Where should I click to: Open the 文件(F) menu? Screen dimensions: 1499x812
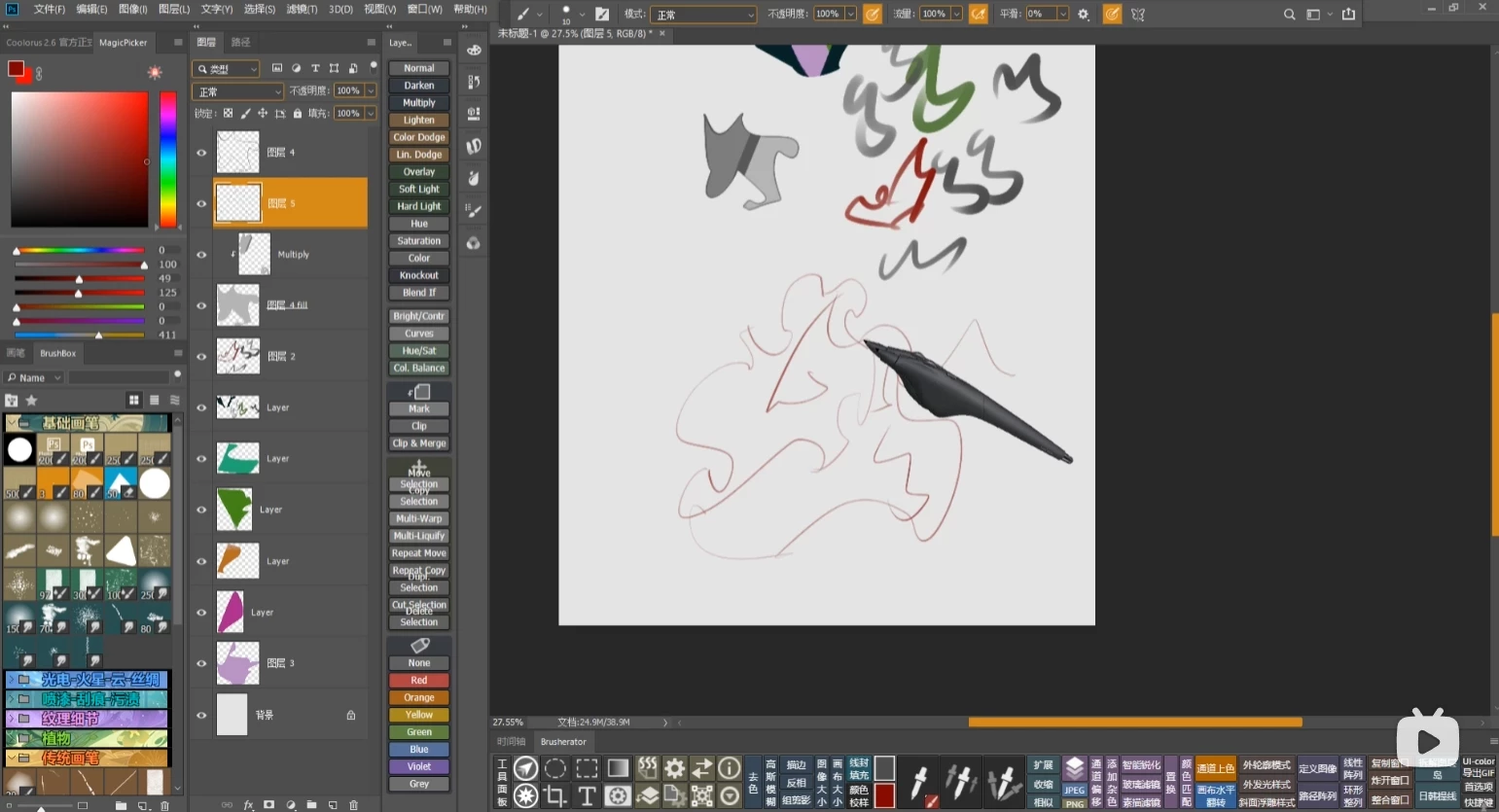coord(50,9)
